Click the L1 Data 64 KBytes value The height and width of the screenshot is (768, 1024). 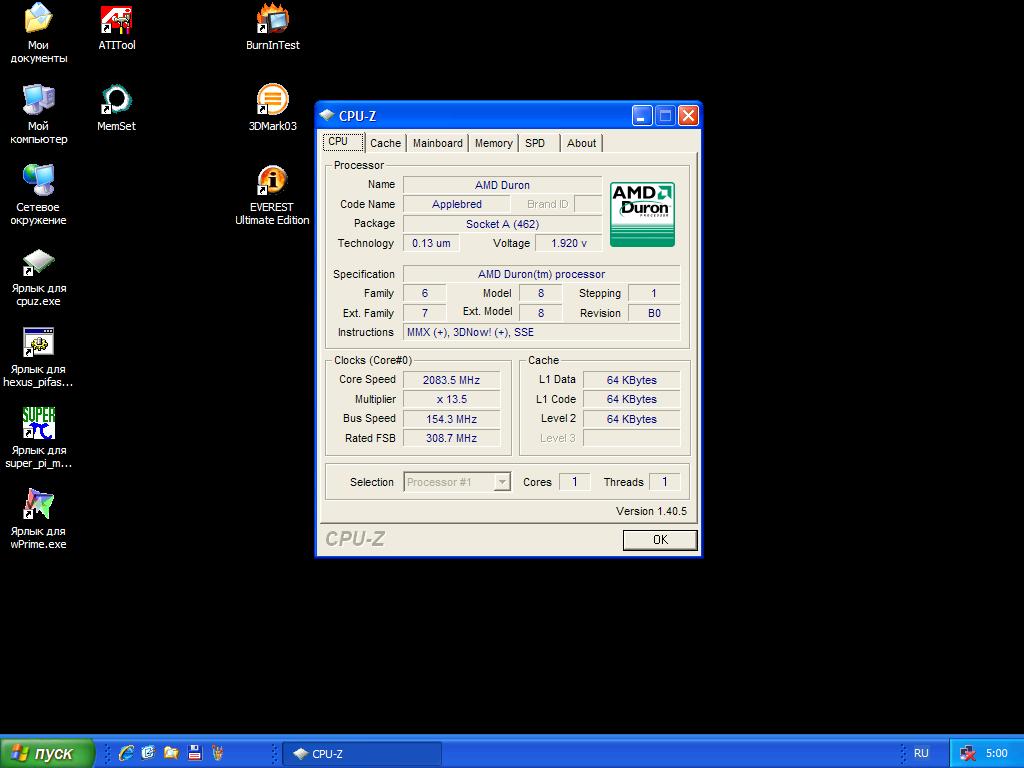pos(632,380)
